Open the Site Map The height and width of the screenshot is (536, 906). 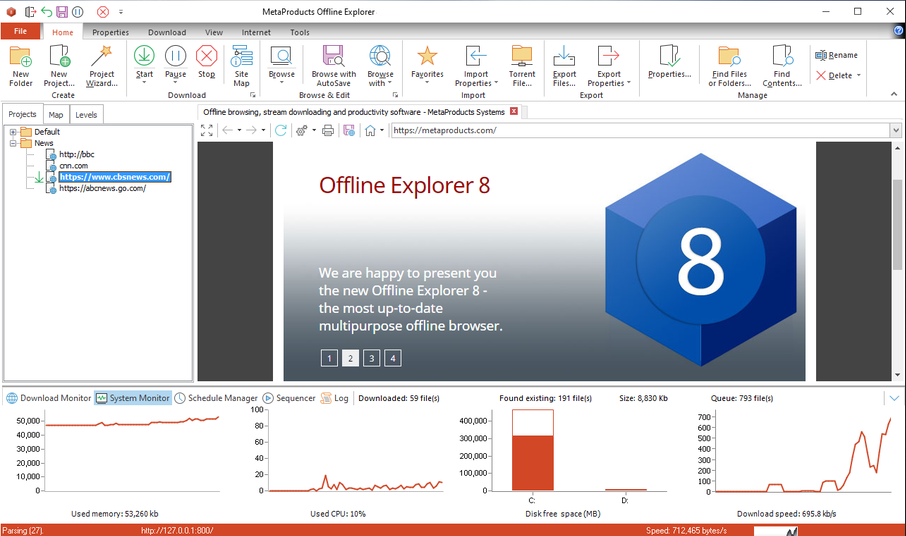pos(242,57)
